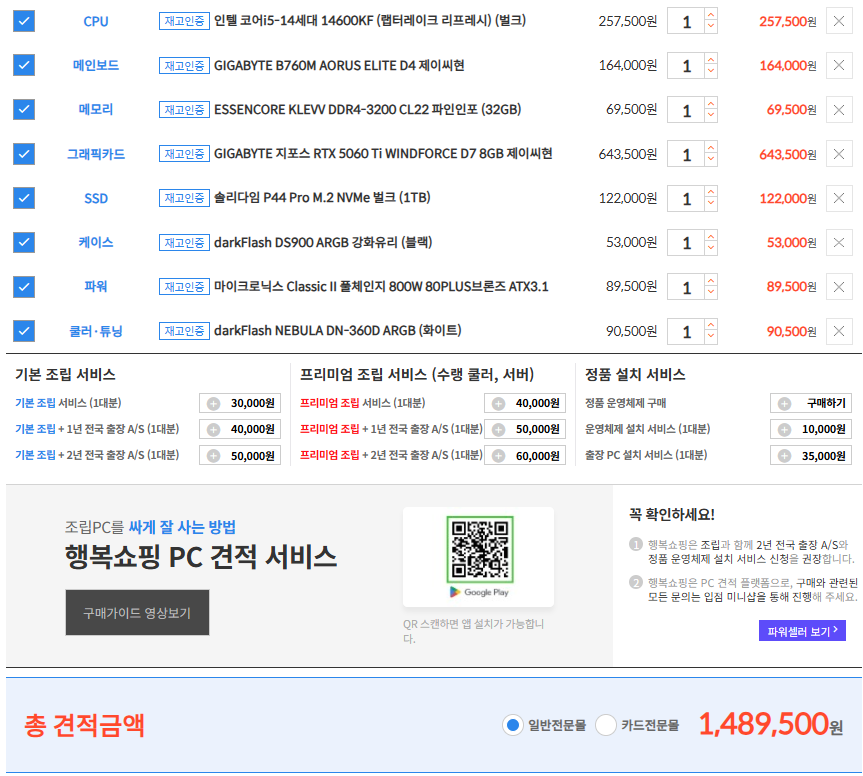863x776 pixels.
Task: Uncheck the 메인보드 row checkbox
Action: point(24,65)
